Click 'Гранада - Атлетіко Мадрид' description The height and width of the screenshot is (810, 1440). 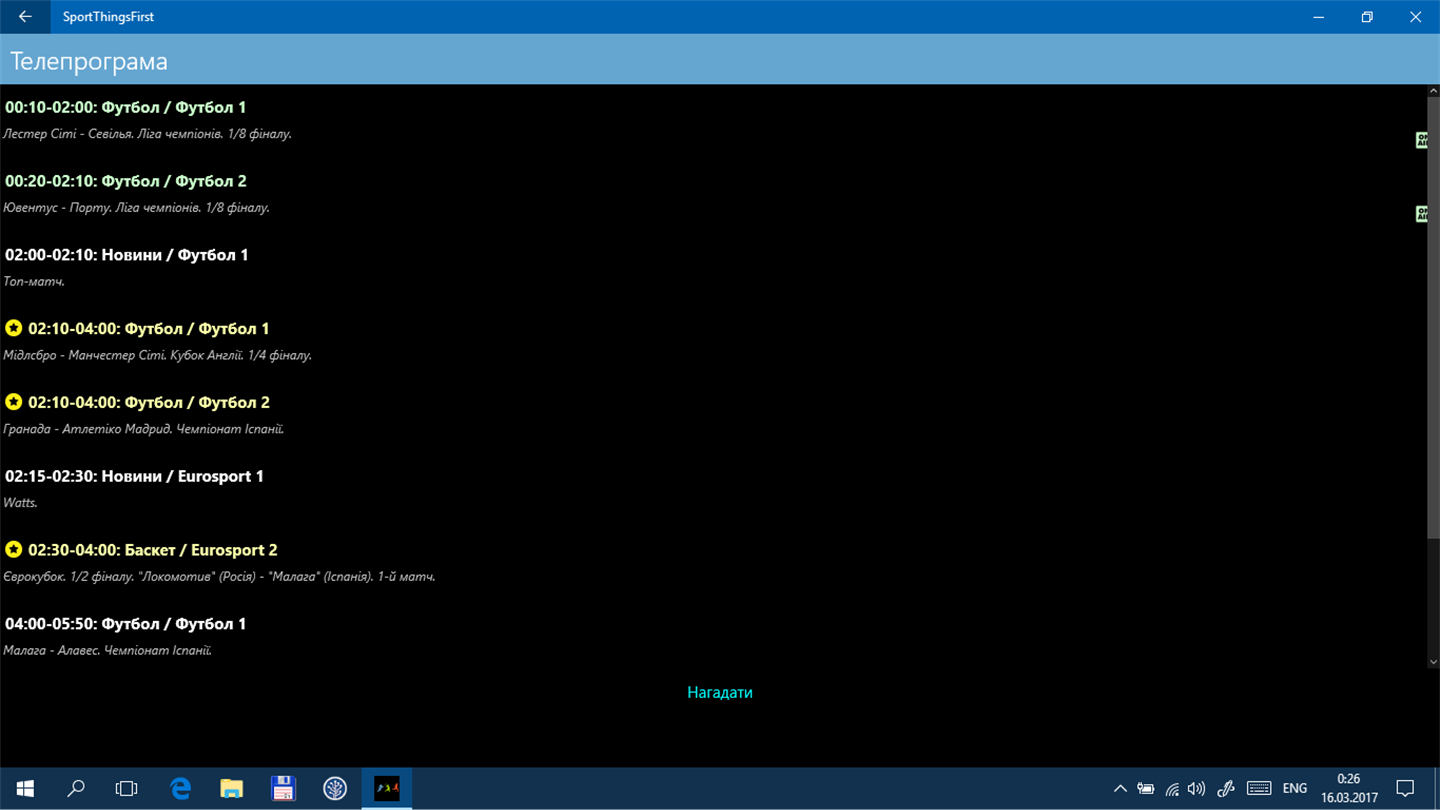(144, 429)
